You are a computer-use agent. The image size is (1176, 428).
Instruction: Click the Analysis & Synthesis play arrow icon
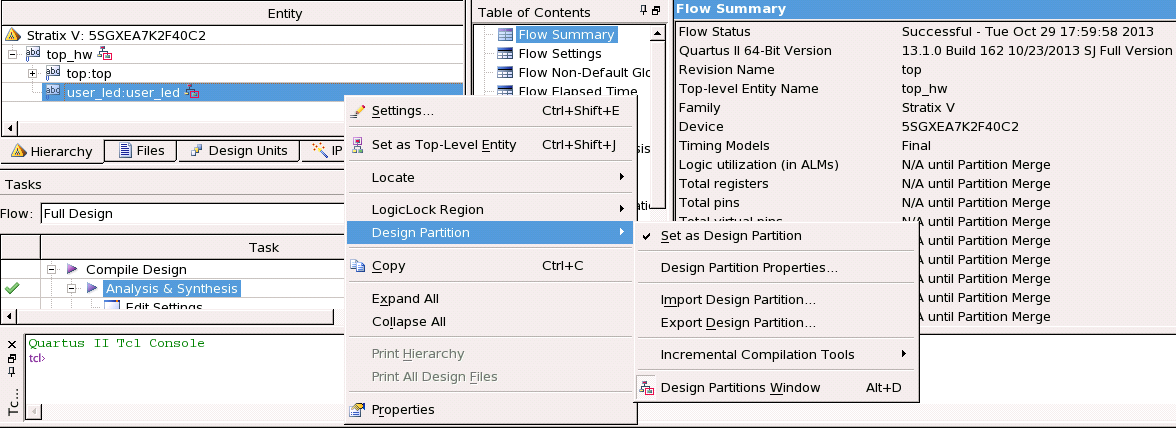[x=92, y=289]
